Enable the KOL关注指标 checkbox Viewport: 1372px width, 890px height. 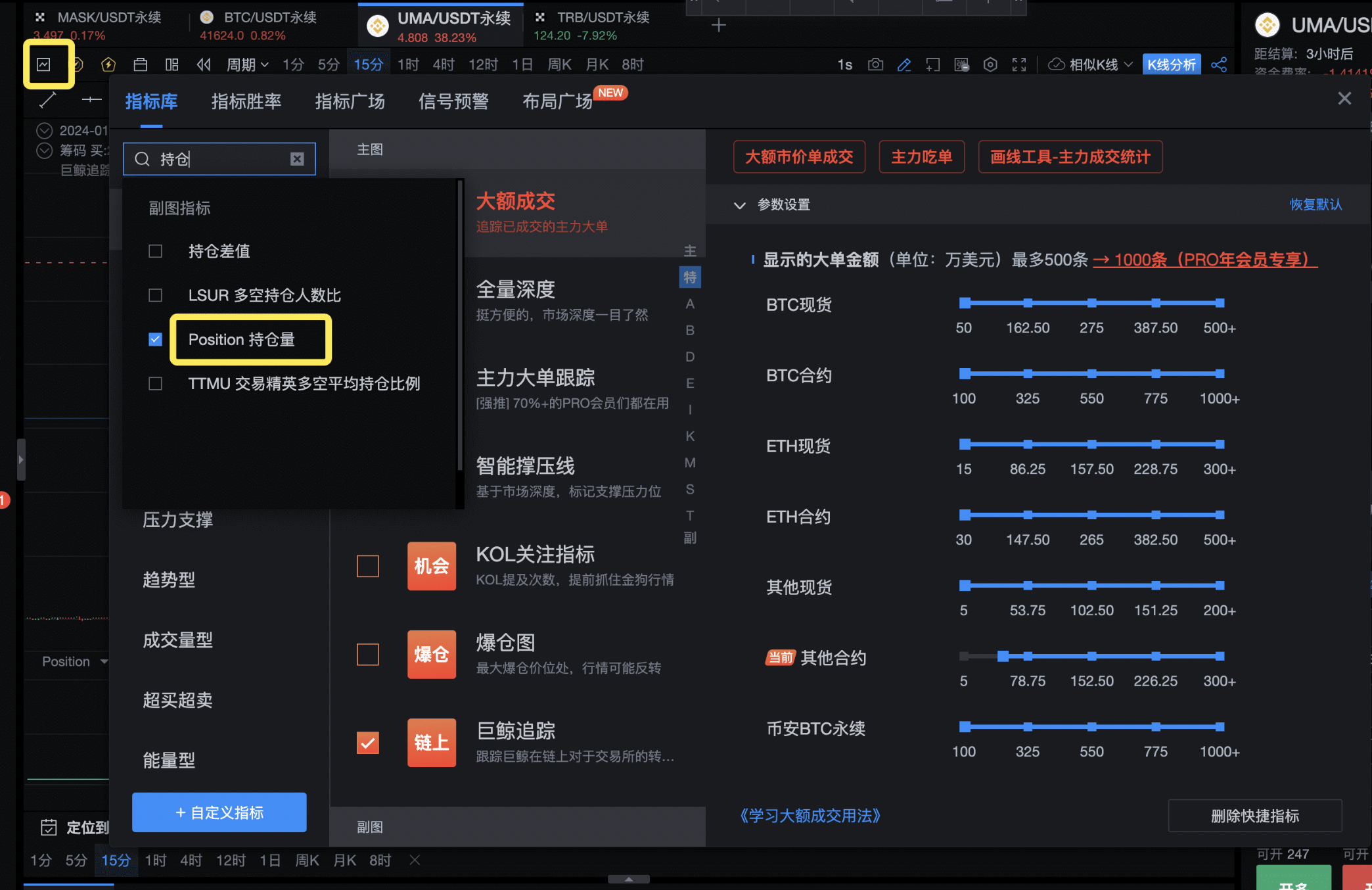[x=368, y=566]
